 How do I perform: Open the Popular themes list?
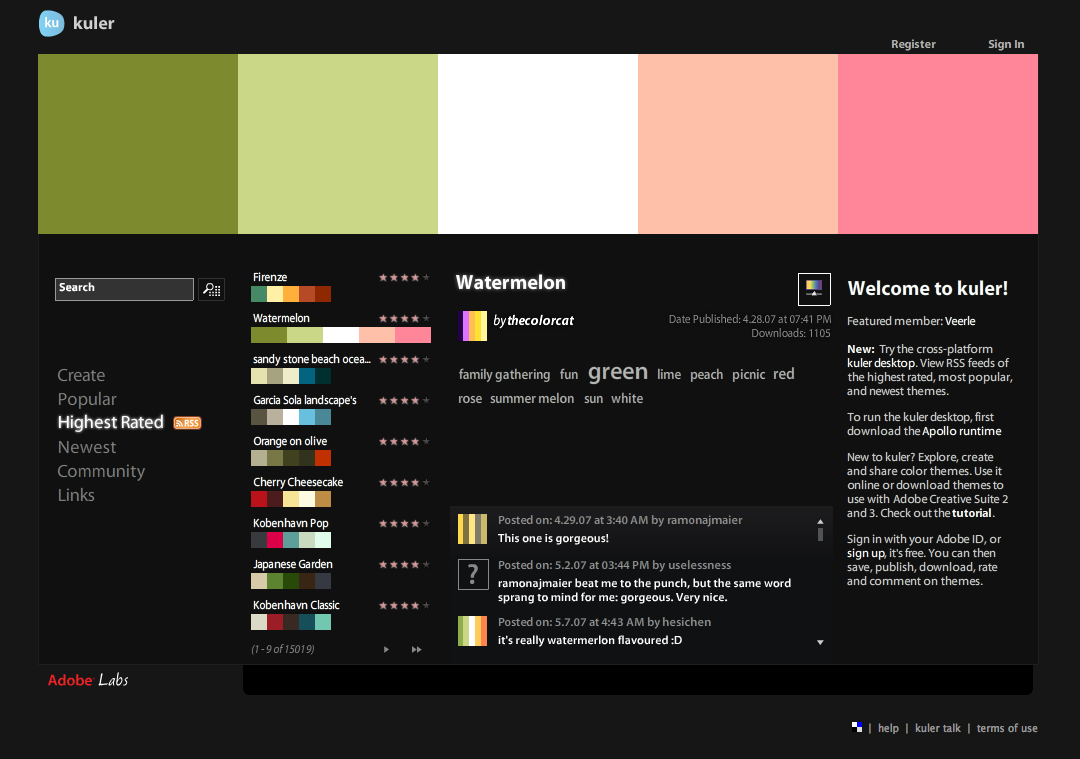pos(87,399)
